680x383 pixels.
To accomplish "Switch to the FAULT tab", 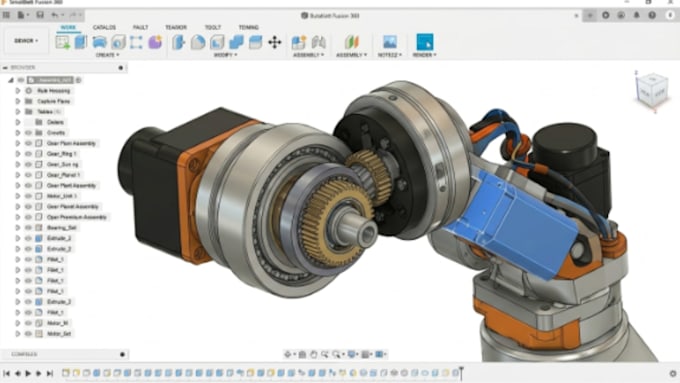I will point(141,27).
